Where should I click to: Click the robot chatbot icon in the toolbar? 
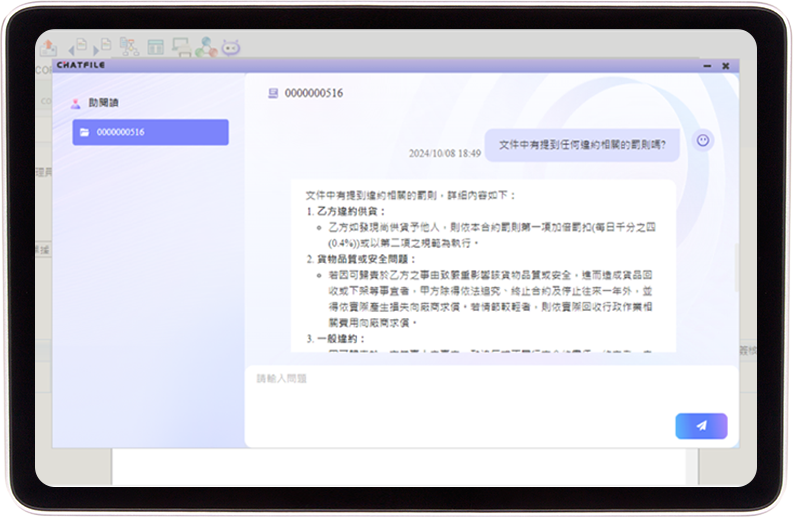point(231,47)
